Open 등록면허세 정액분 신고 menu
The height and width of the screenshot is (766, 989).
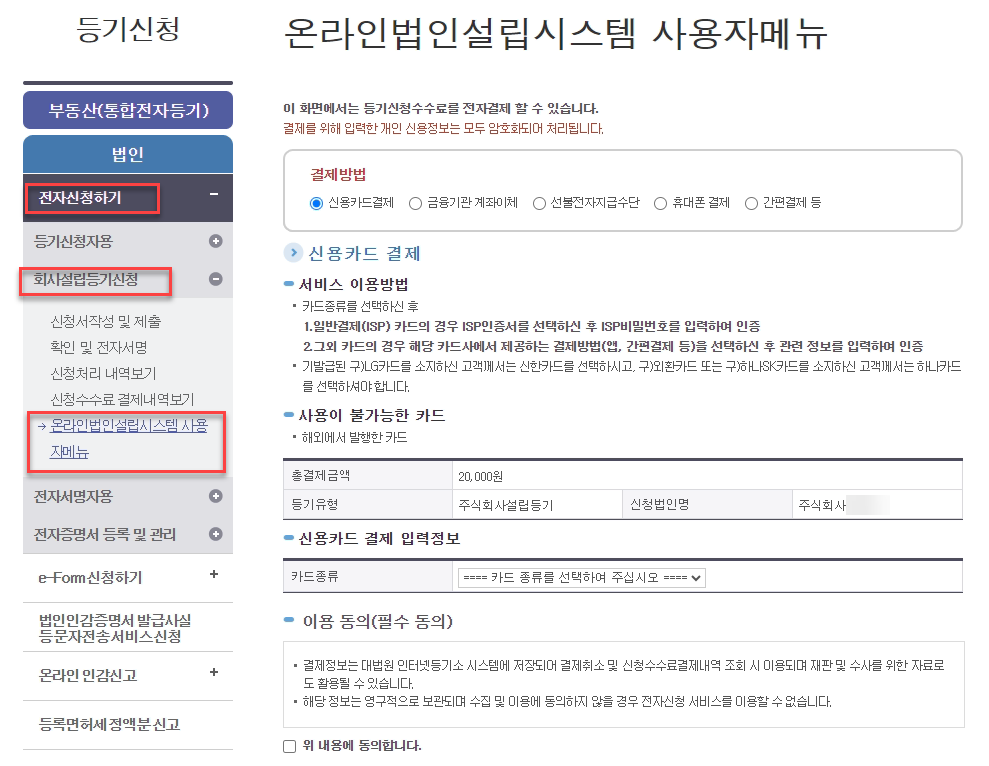[x=110, y=724]
